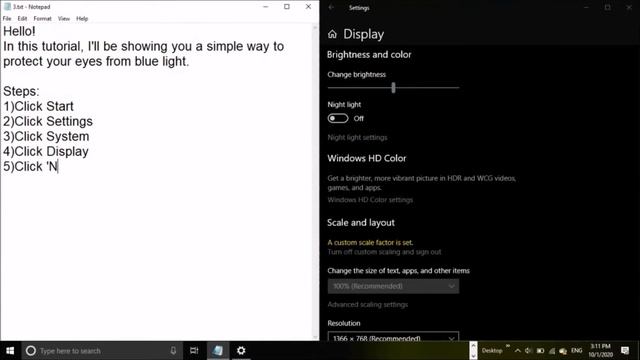Click the '3)Click System' line
The image size is (640, 360).
coord(46,136)
